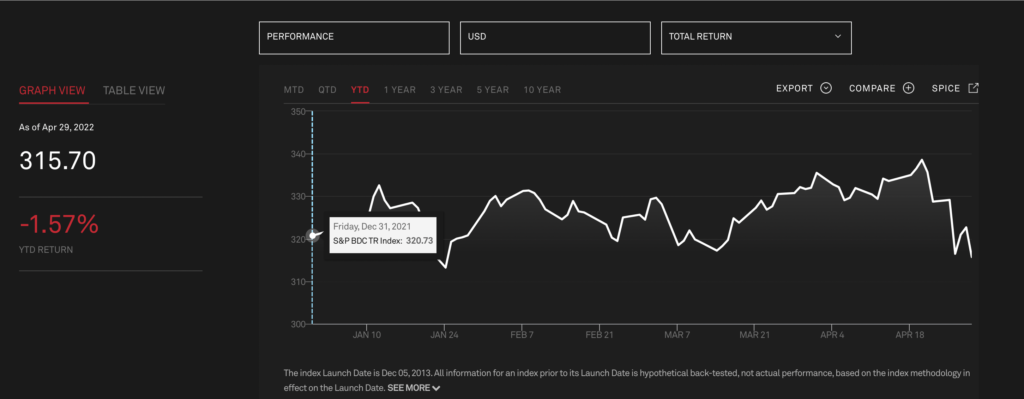
Task: Open the Performance selector box
Action: pos(354,38)
